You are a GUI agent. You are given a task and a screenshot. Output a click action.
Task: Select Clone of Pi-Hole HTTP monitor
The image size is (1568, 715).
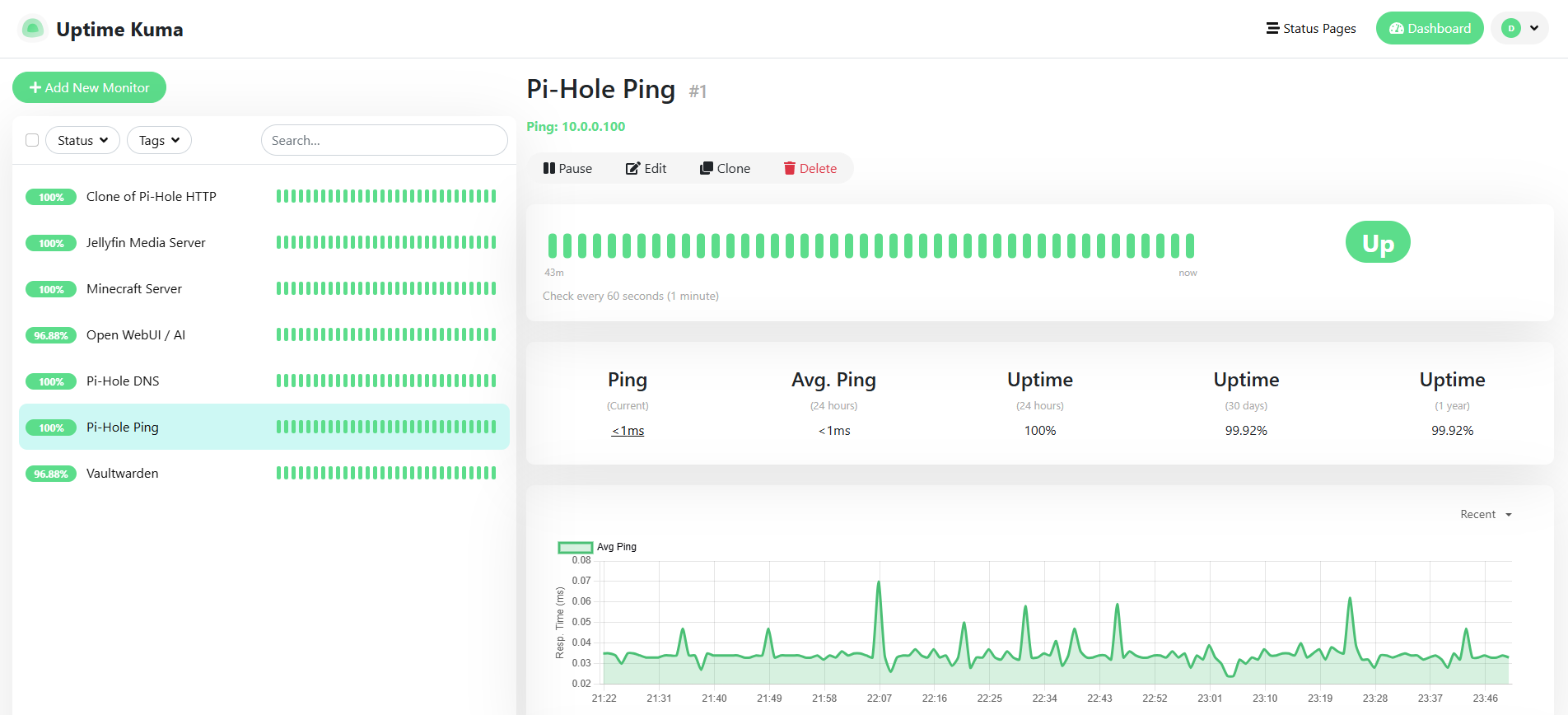pyautogui.click(x=264, y=196)
